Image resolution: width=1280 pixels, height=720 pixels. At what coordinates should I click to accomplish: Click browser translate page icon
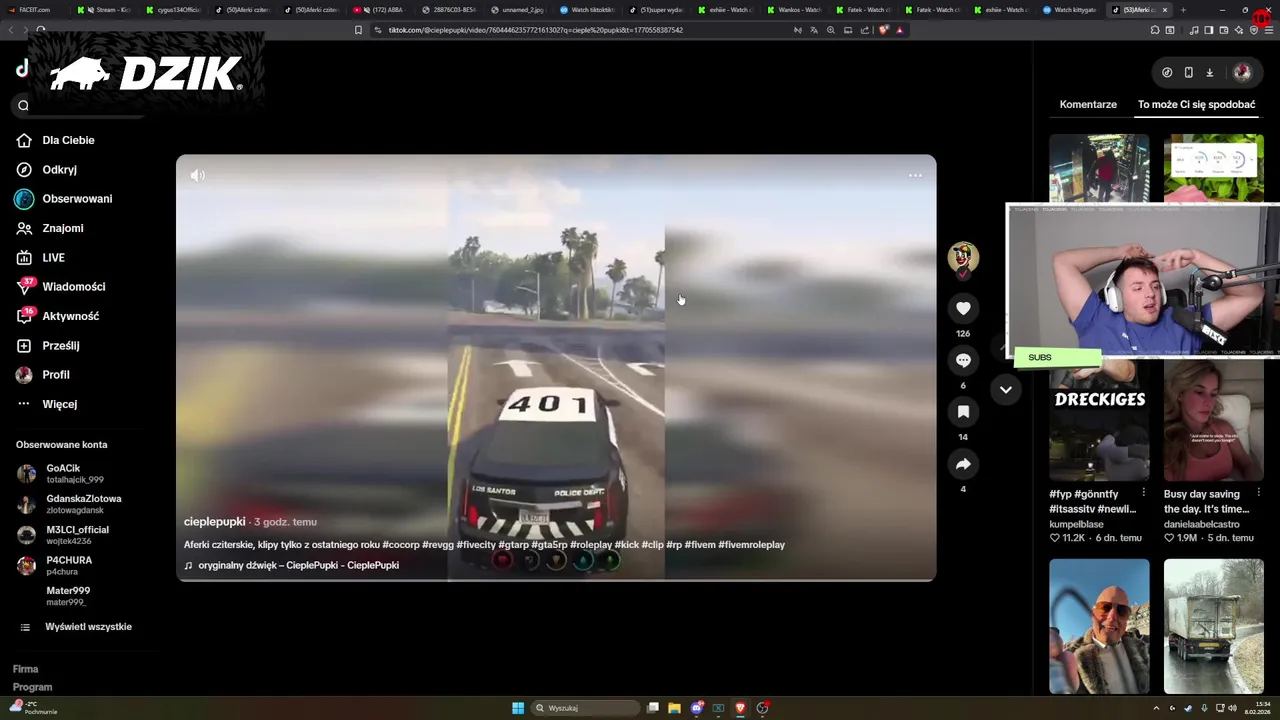[814, 30]
